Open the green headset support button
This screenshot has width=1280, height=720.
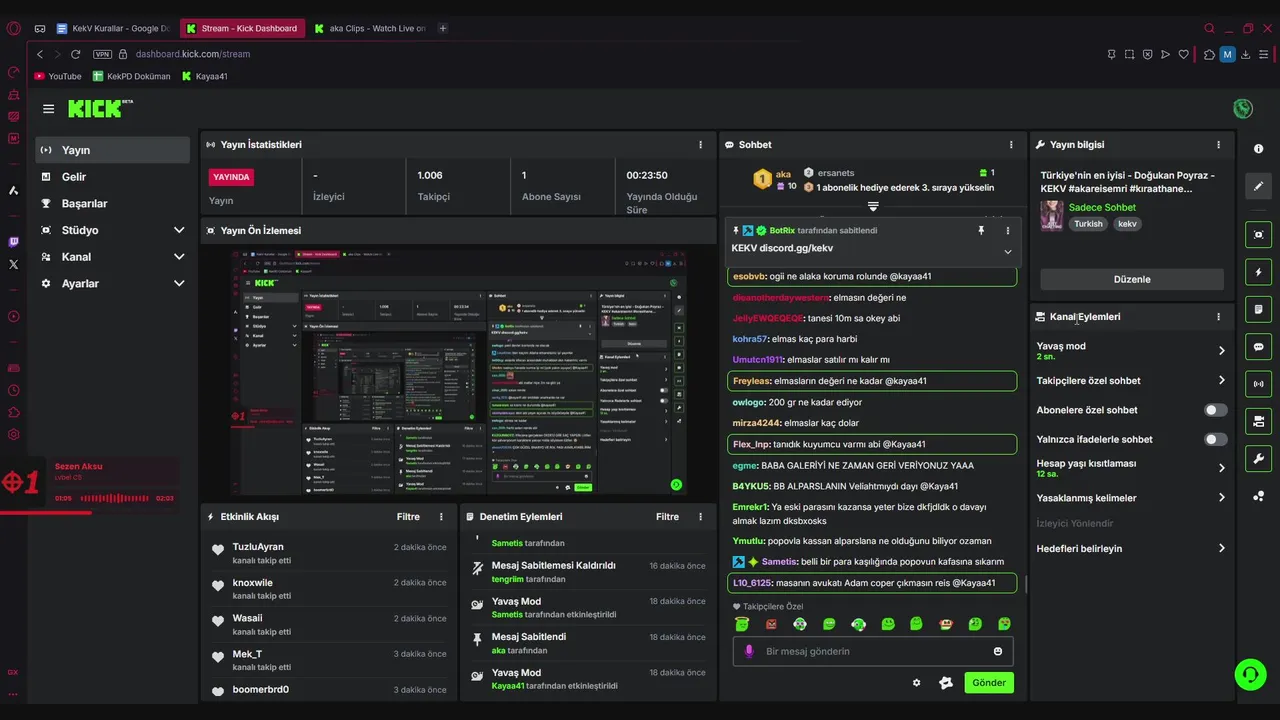1250,674
